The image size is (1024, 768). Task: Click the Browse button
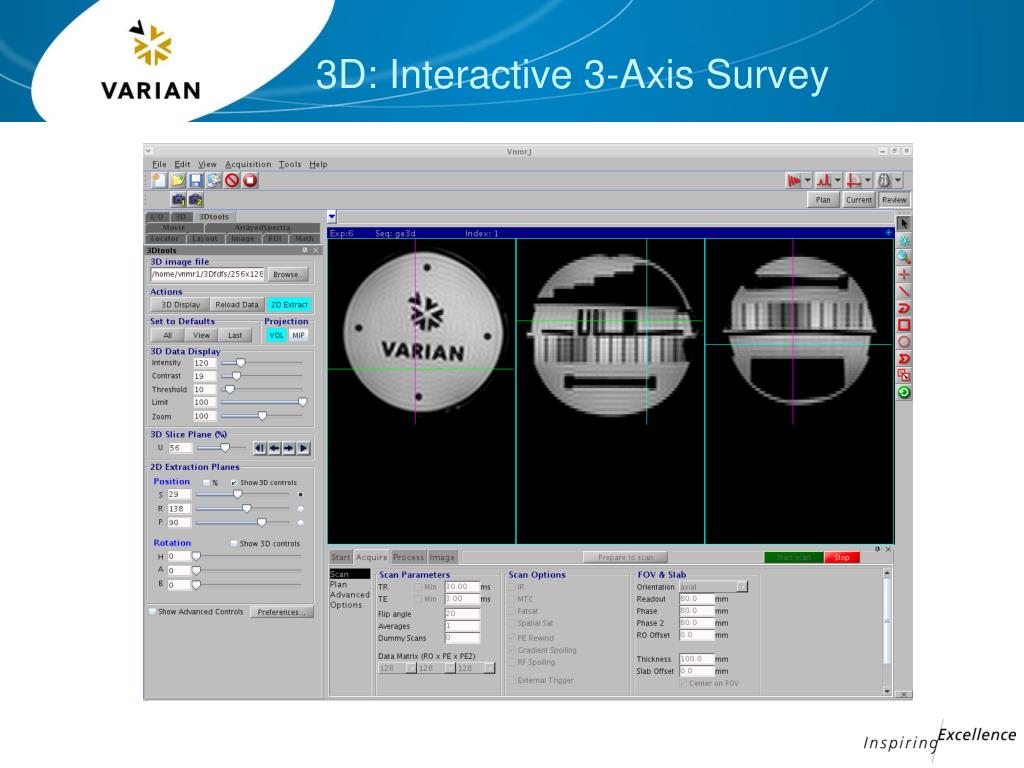click(x=287, y=274)
